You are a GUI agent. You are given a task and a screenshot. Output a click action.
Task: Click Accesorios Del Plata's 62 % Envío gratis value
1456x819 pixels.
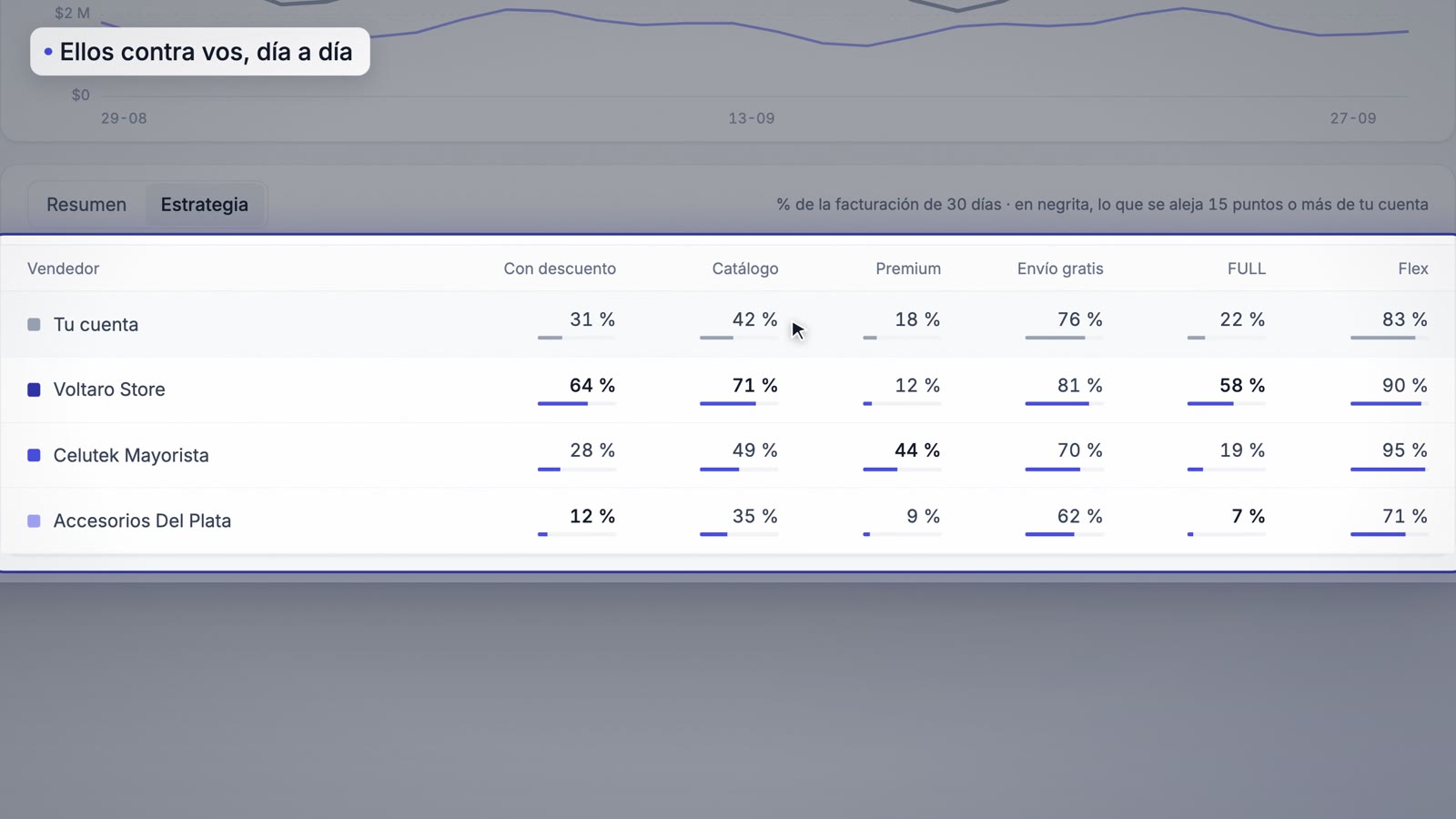tap(1080, 516)
